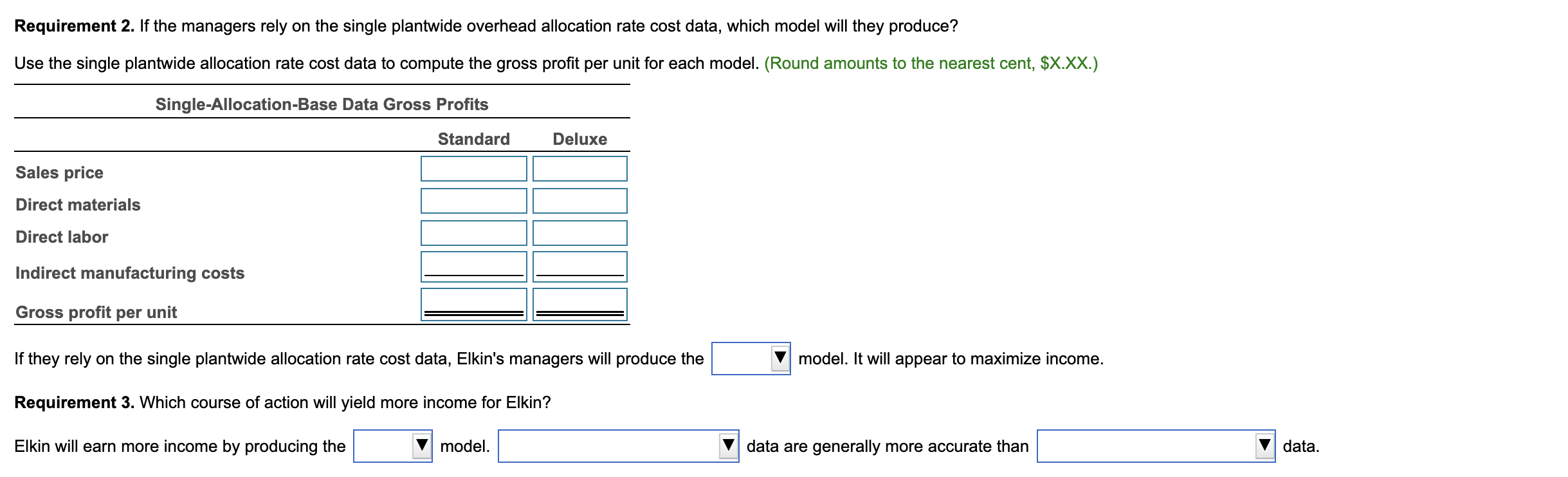Select the Direct labor input for Deluxe
1568x477 pixels.
[x=579, y=233]
